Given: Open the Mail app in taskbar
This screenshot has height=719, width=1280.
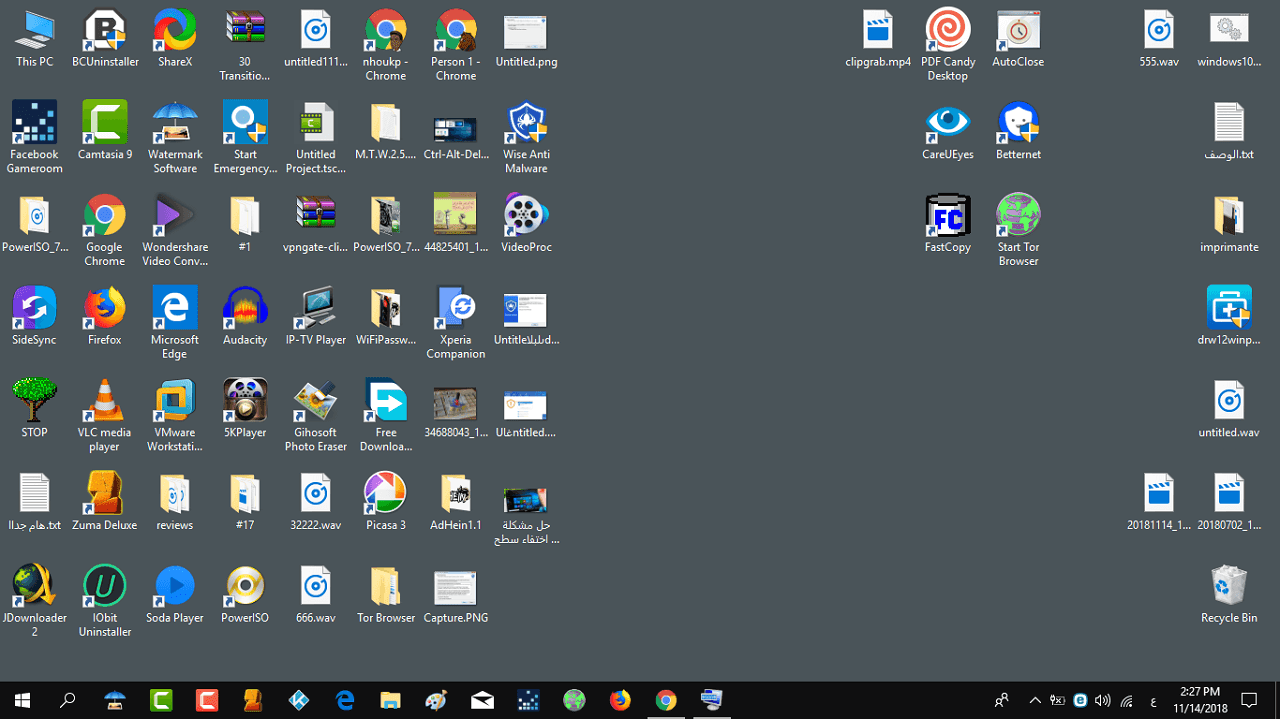Looking at the screenshot, I should [x=482, y=700].
